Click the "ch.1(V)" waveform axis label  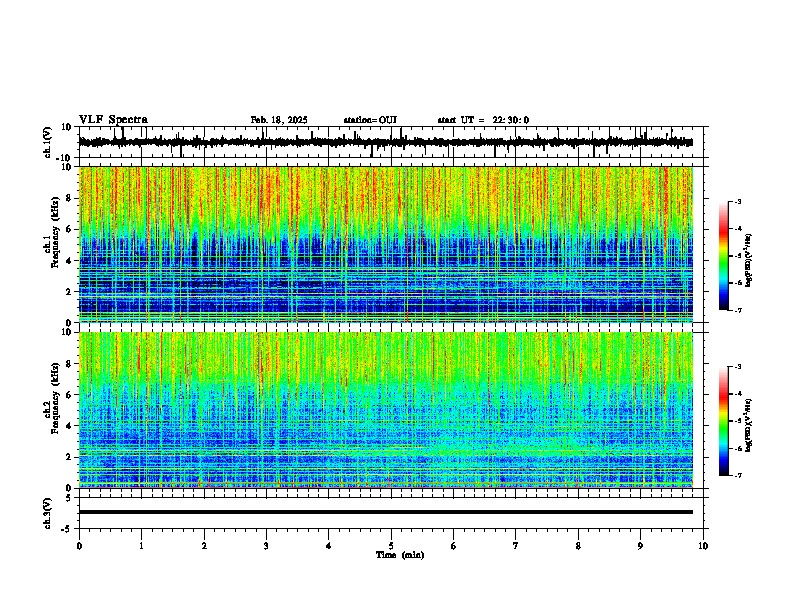pos(48,142)
